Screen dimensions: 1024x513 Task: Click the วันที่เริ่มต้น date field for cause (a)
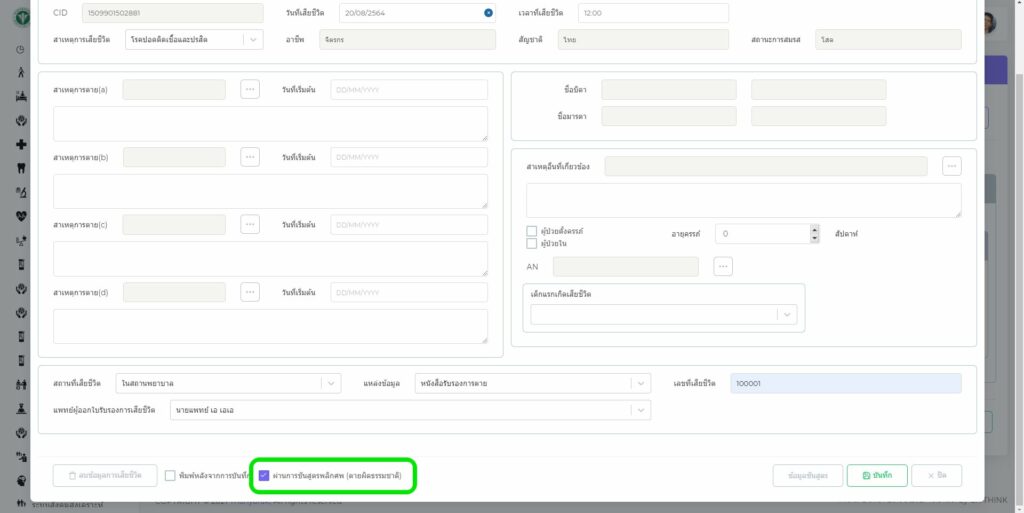click(x=408, y=90)
